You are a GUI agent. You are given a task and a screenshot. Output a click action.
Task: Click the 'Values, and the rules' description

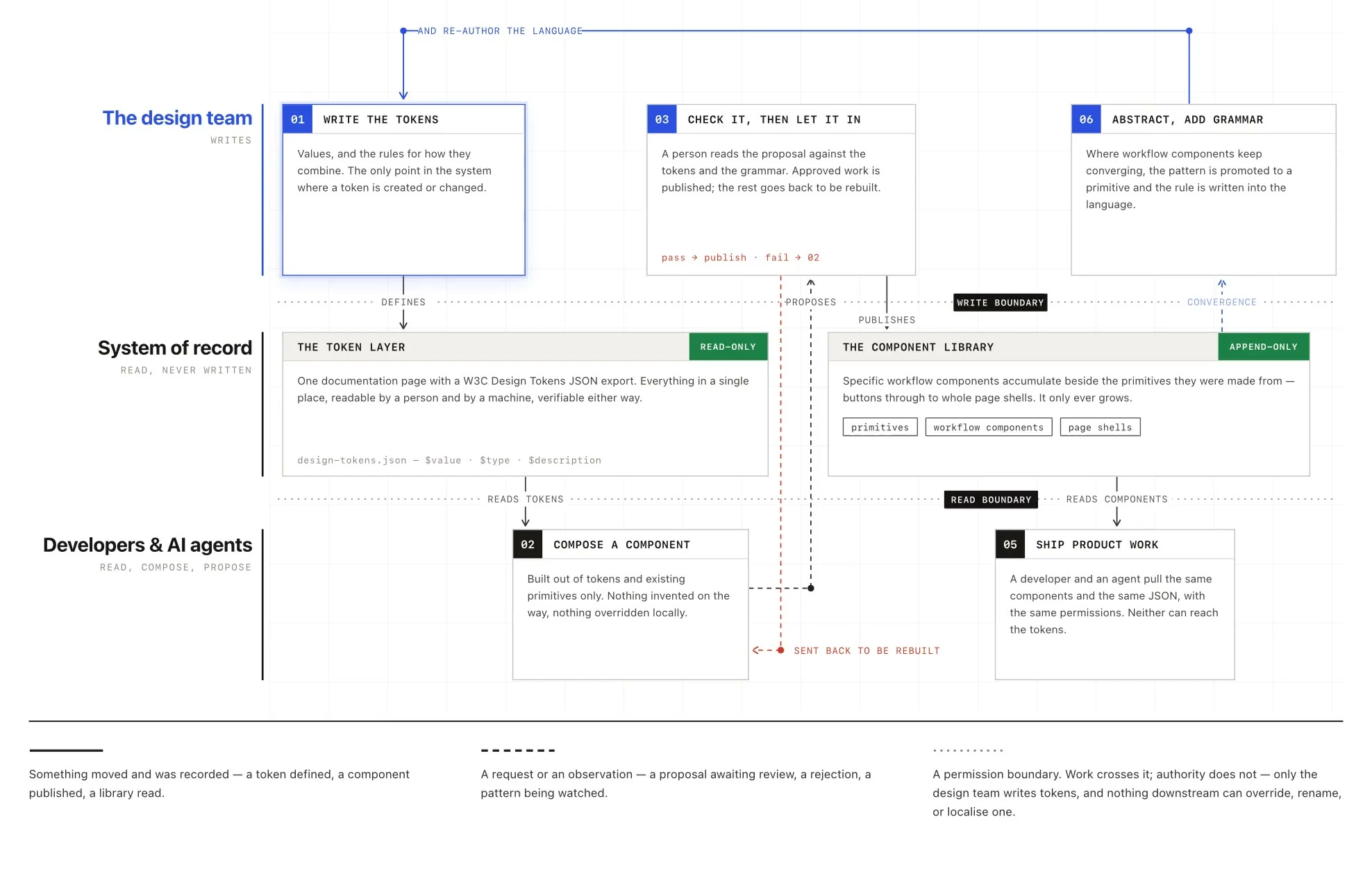394,171
